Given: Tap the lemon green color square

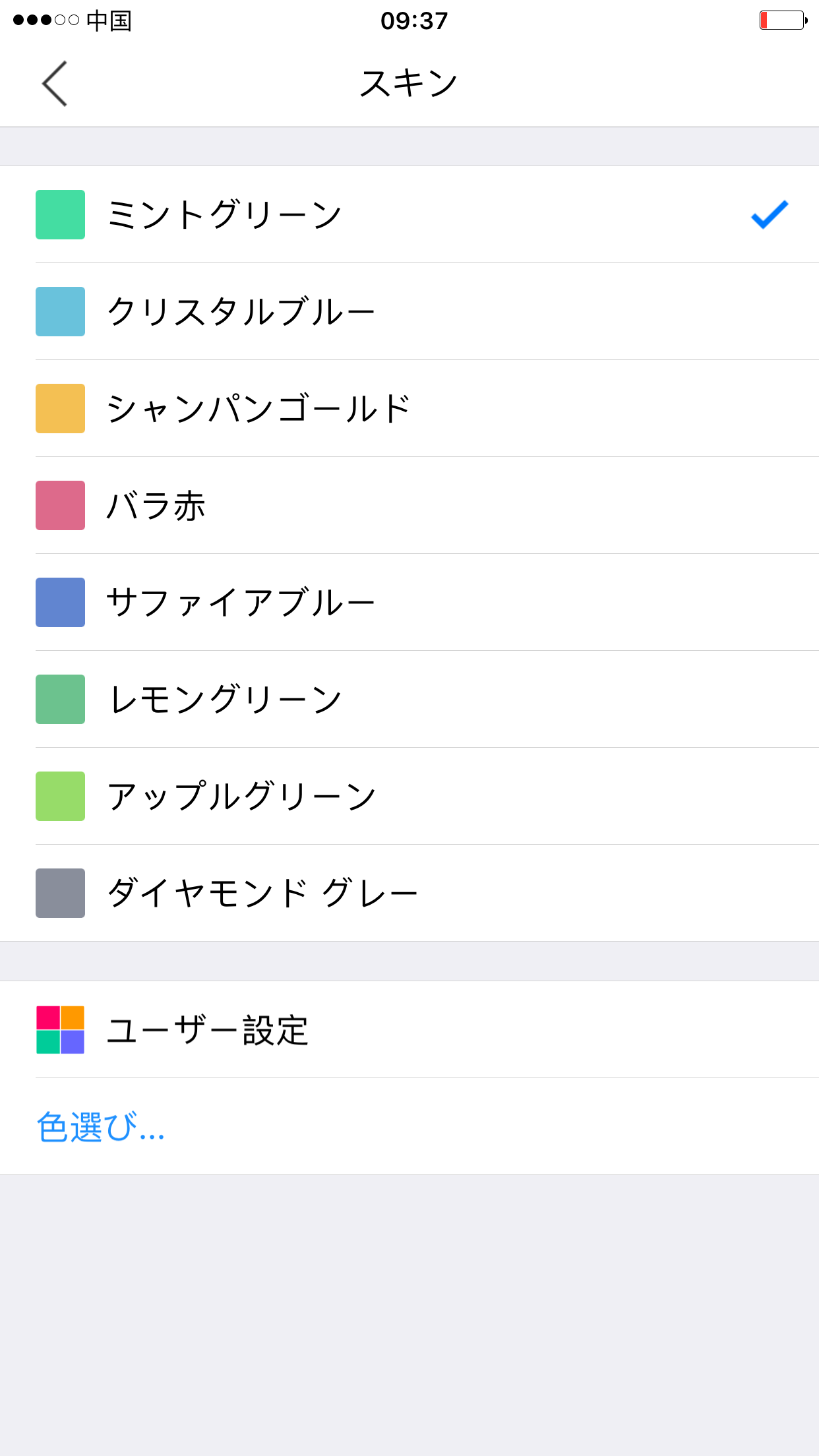Looking at the screenshot, I should (60, 699).
